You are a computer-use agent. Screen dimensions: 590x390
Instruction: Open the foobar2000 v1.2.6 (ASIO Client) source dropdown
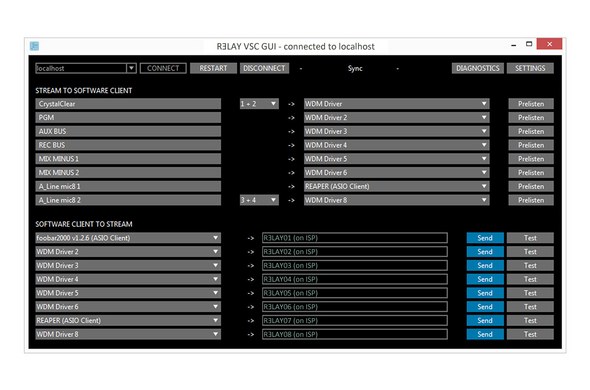coord(128,238)
